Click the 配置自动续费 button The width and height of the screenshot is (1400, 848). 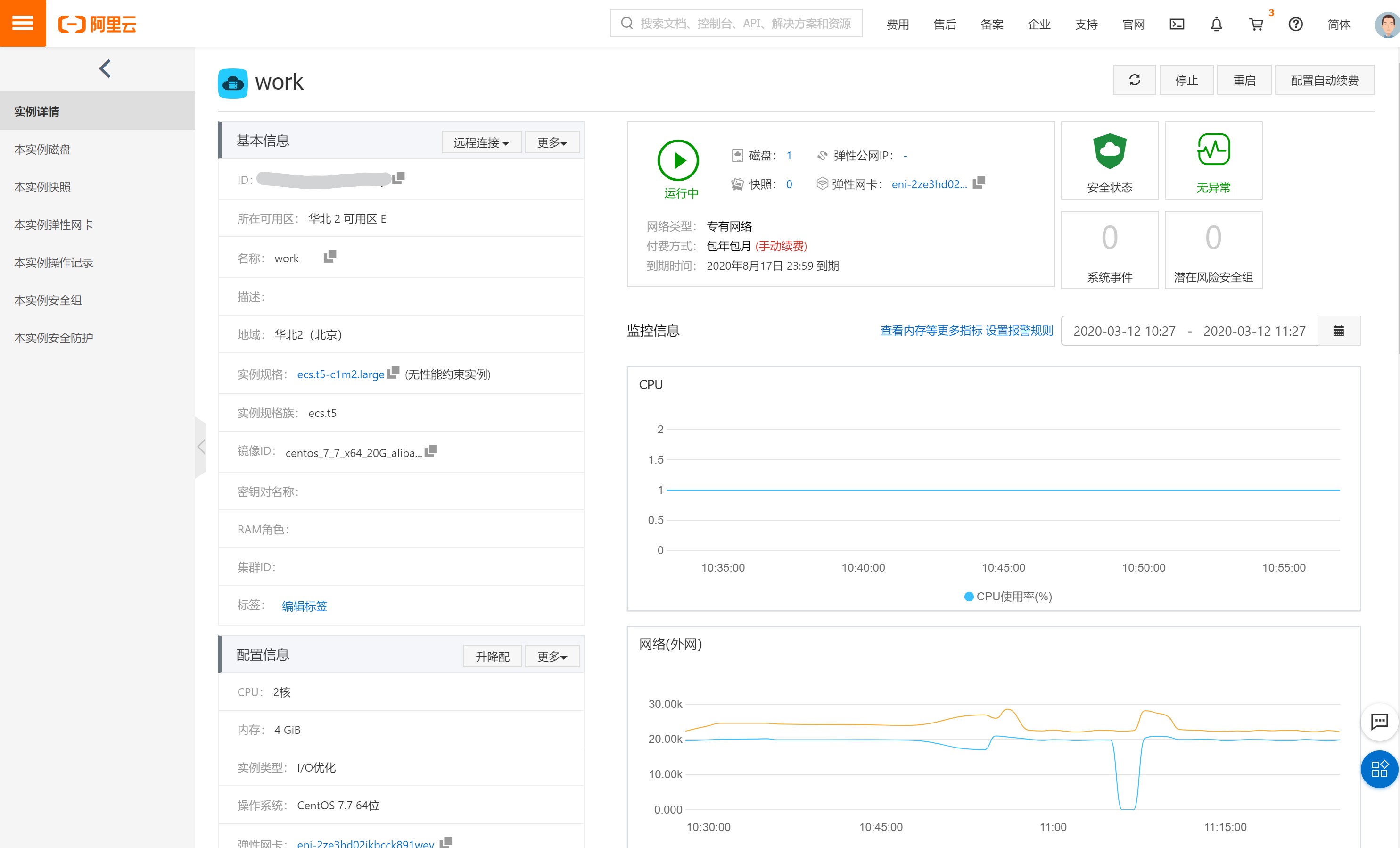click(x=1325, y=80)
